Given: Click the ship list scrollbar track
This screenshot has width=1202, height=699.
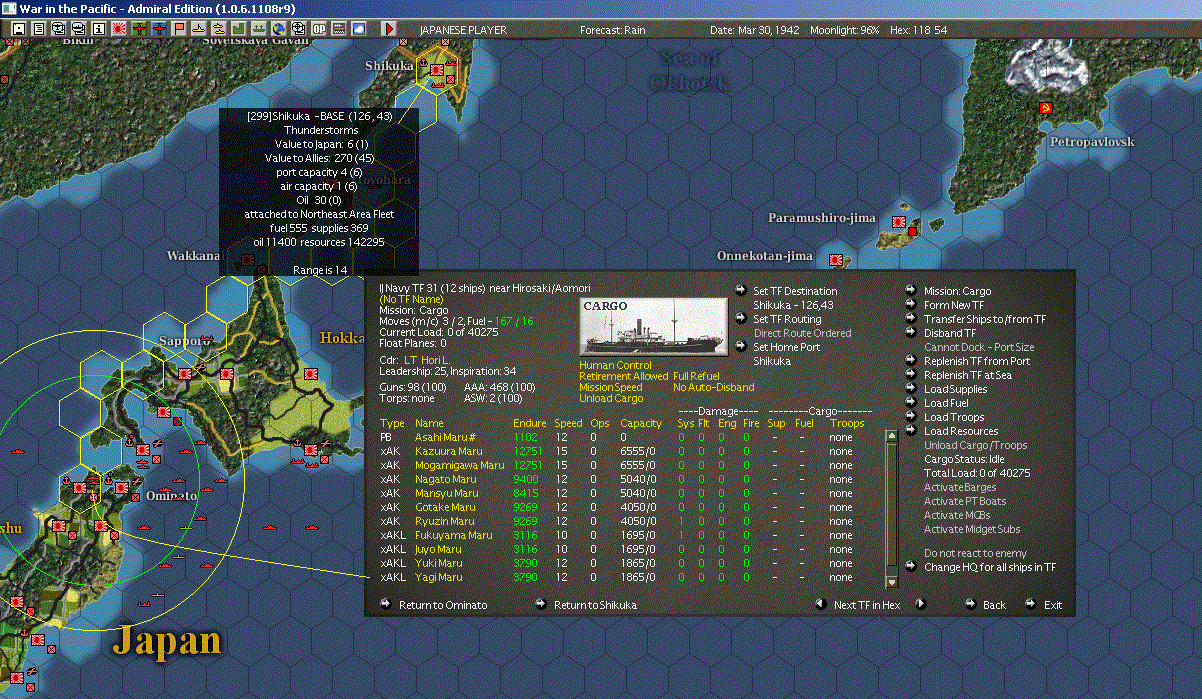Looking at the screenshot, I should click(892, 509).
